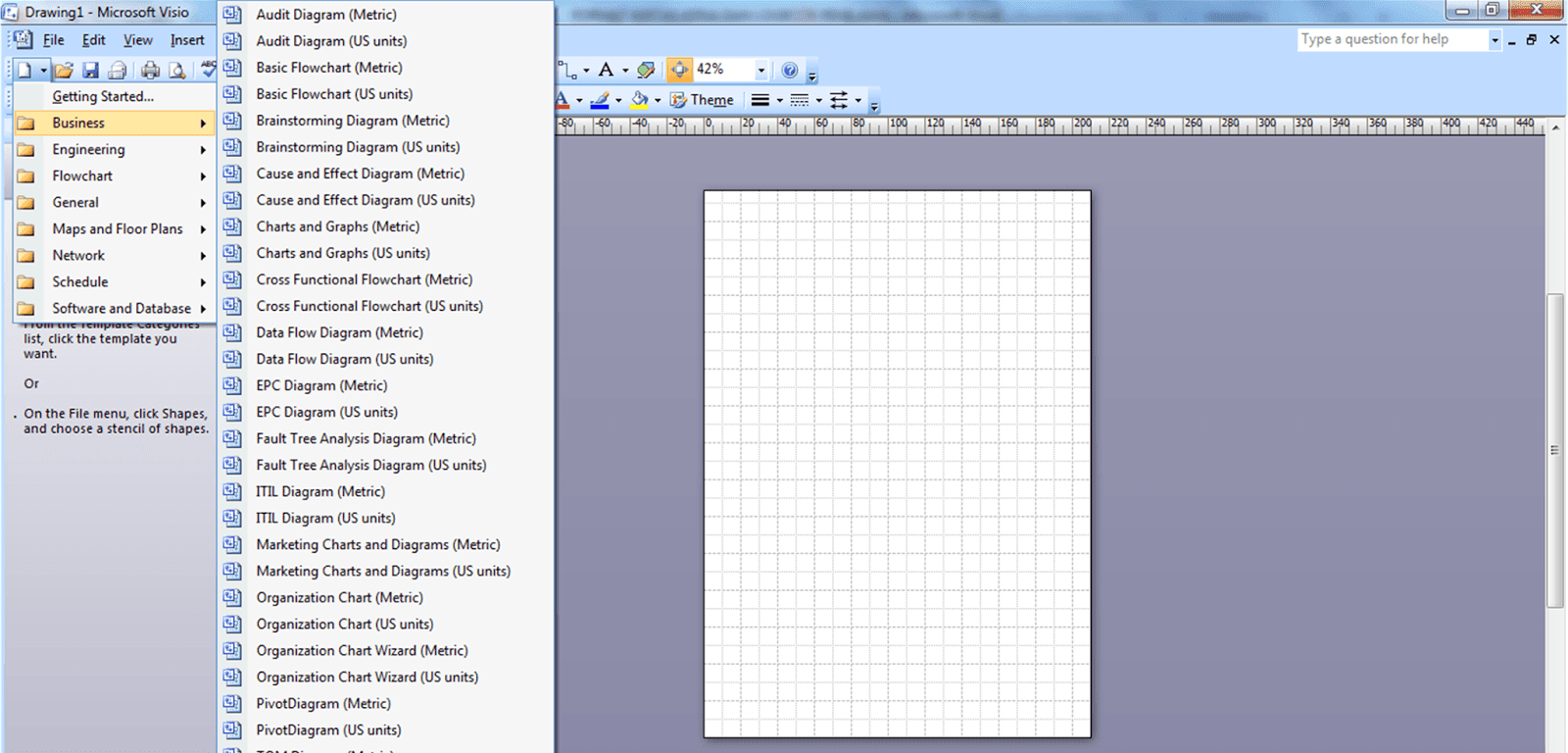1568x753 pixels.
Task: Click the Line Weight icon
Action: coord(759,100)
